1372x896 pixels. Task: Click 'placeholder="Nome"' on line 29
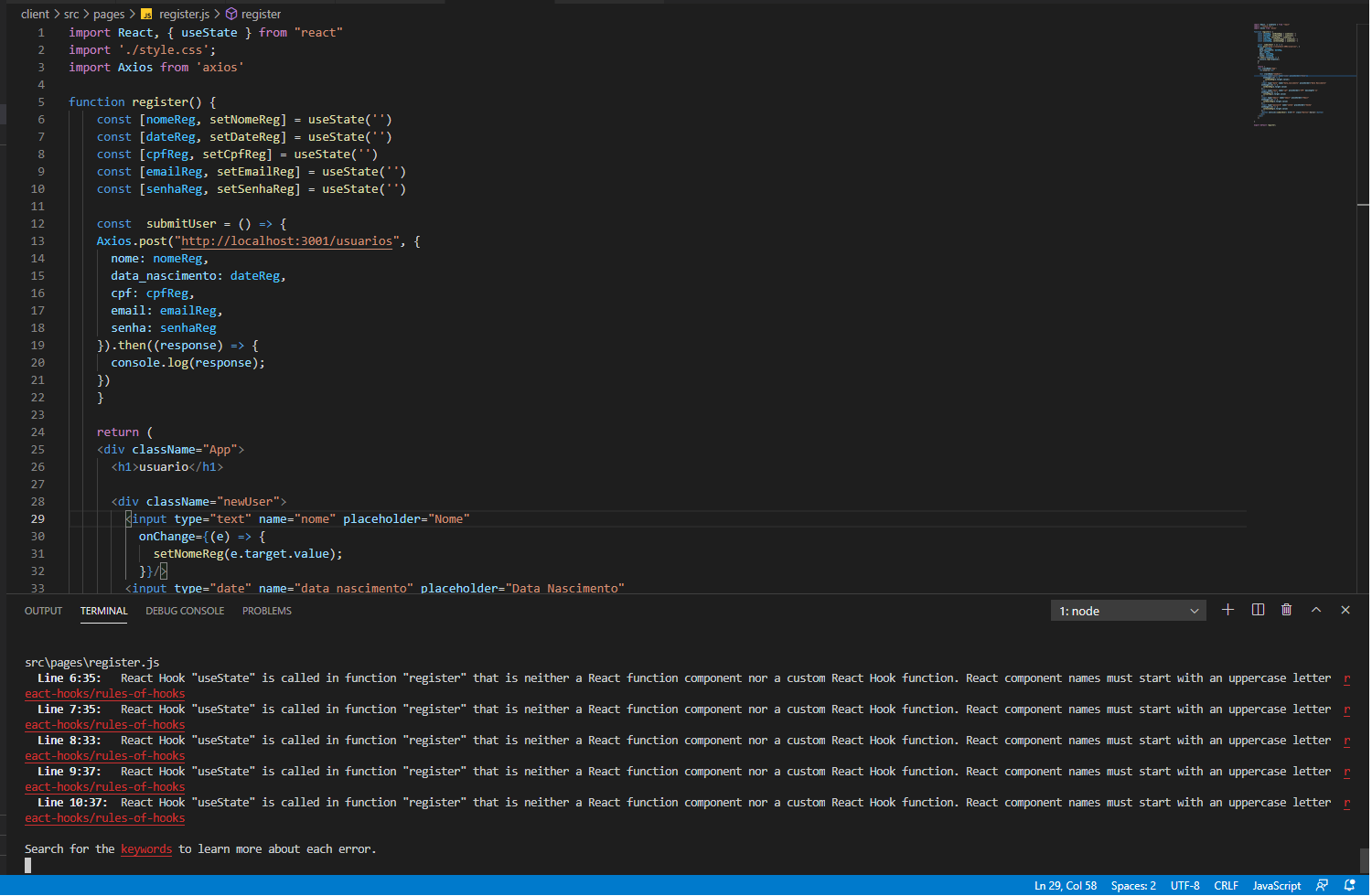point(406,519)
